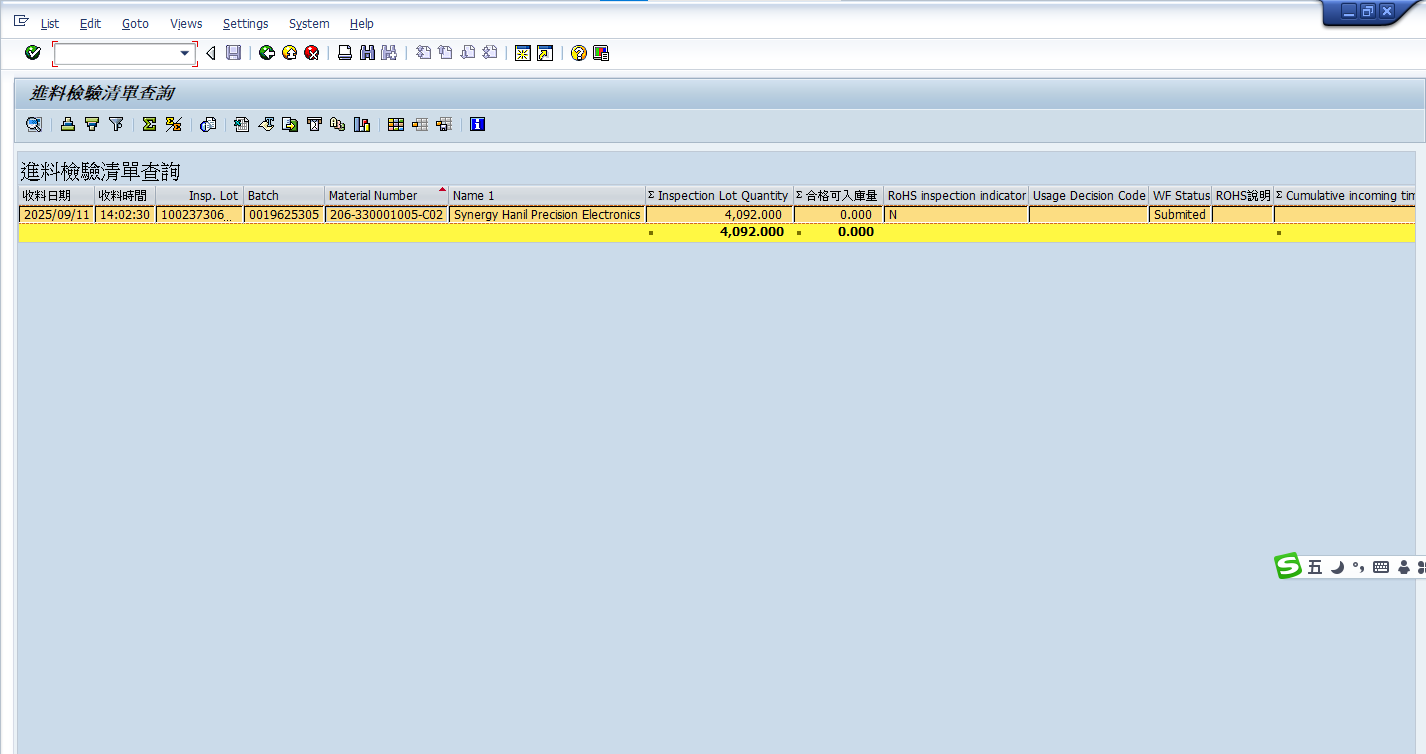This screenshot has width=1426, height=754.
Task: Click the Material Number column header
Action: point(373,196)
